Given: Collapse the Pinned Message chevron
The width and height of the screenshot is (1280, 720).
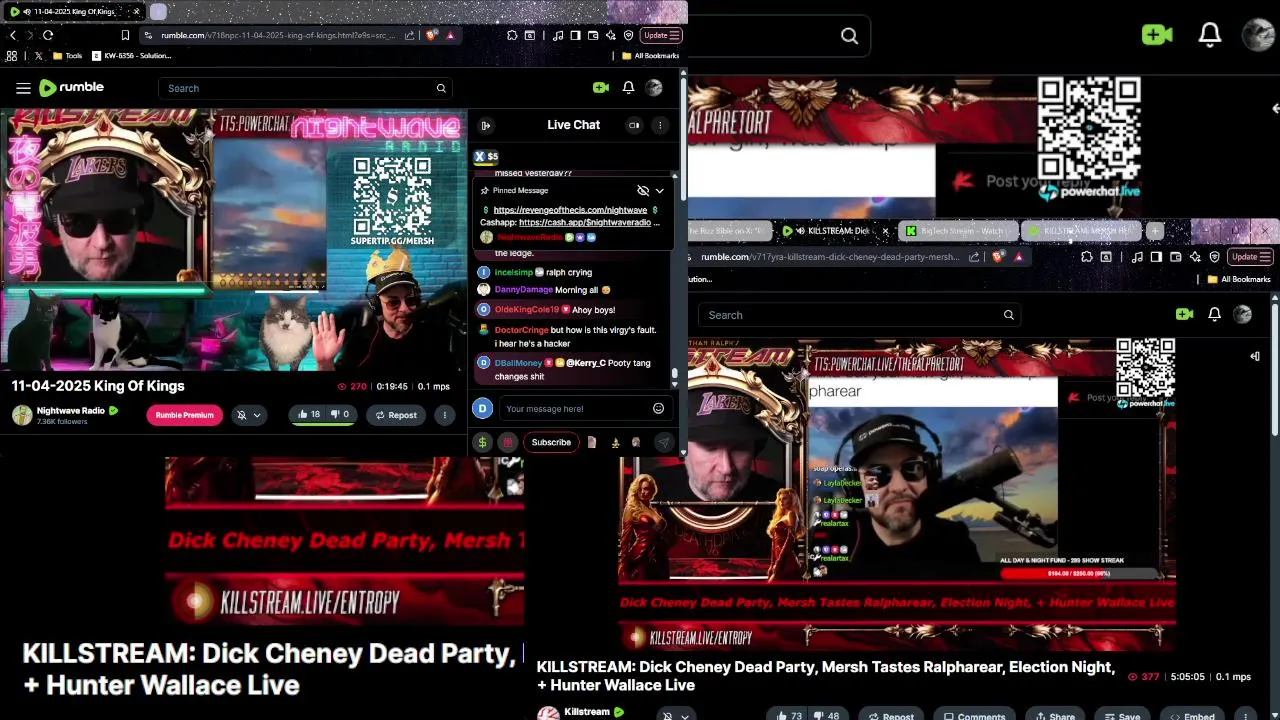Looking at the screenshot, I should (x=659, y=190).
